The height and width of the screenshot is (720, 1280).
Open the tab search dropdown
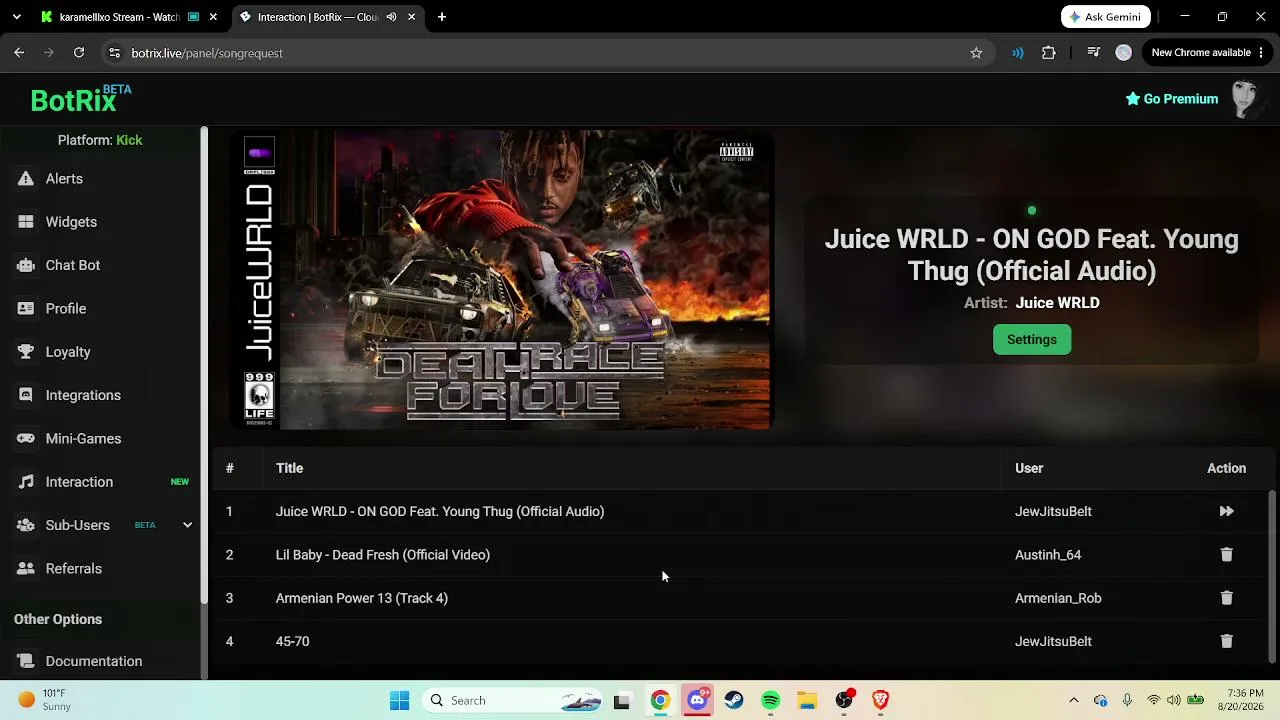tap(16, 17)
